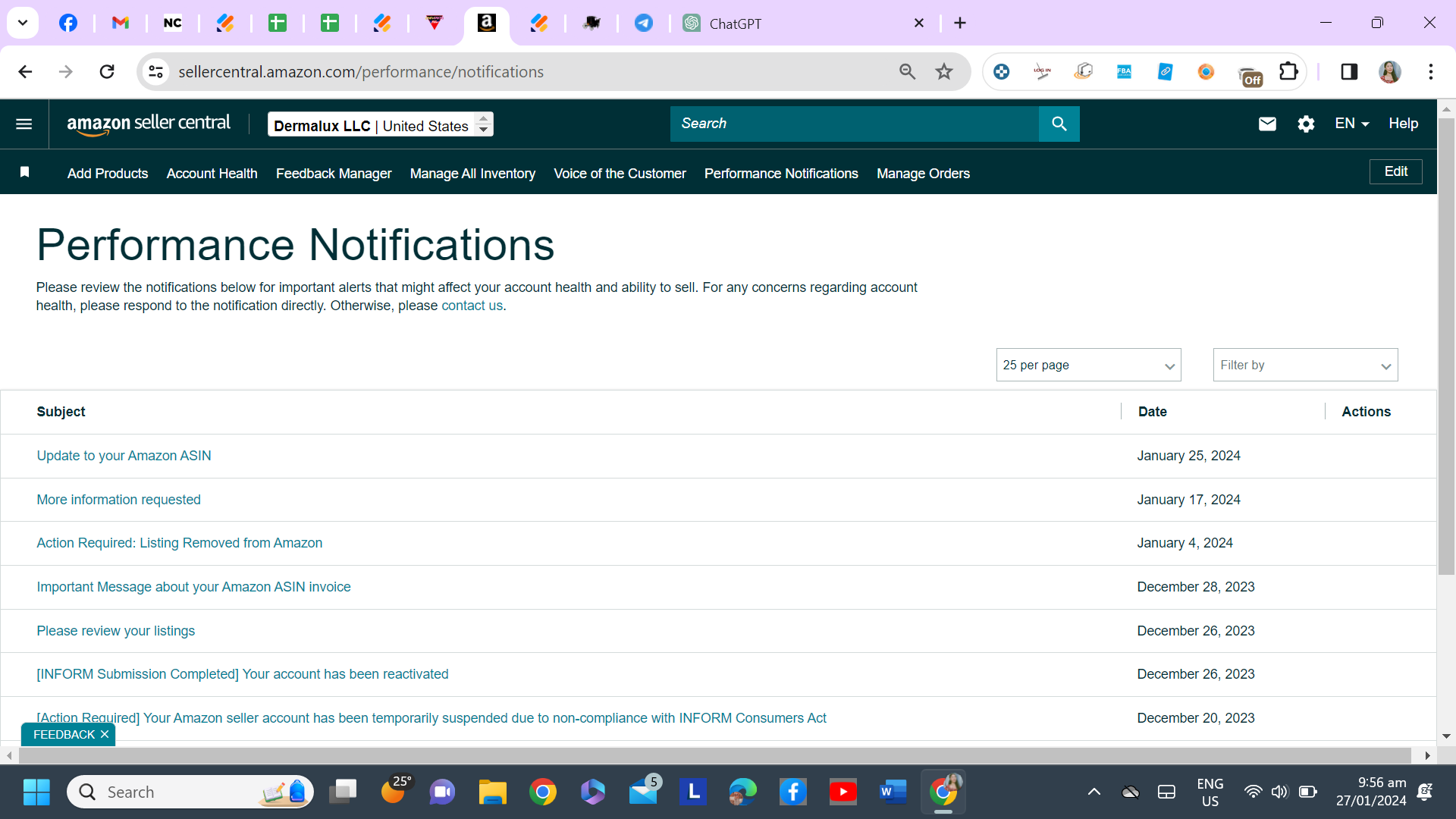Click the Edit button in navigation bar
Image resolution: width=1456 pixels, height=819 pixels.
[1396, 171]
